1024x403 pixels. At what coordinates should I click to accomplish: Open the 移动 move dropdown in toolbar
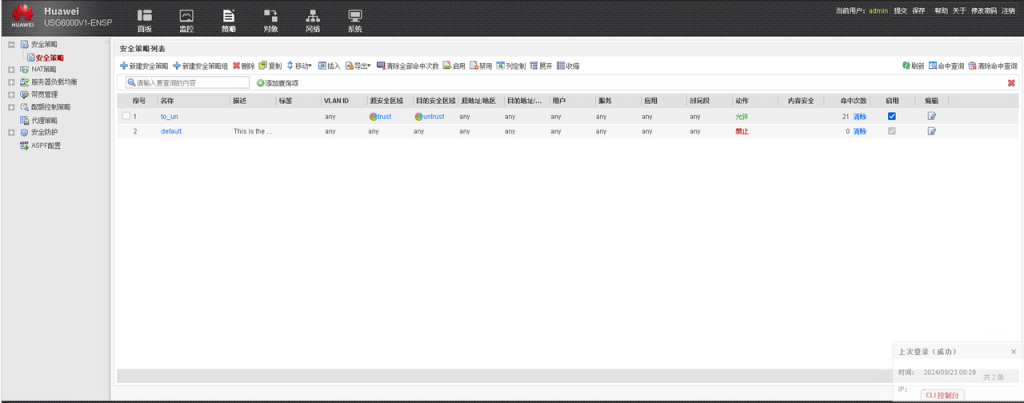coord(299,66)
